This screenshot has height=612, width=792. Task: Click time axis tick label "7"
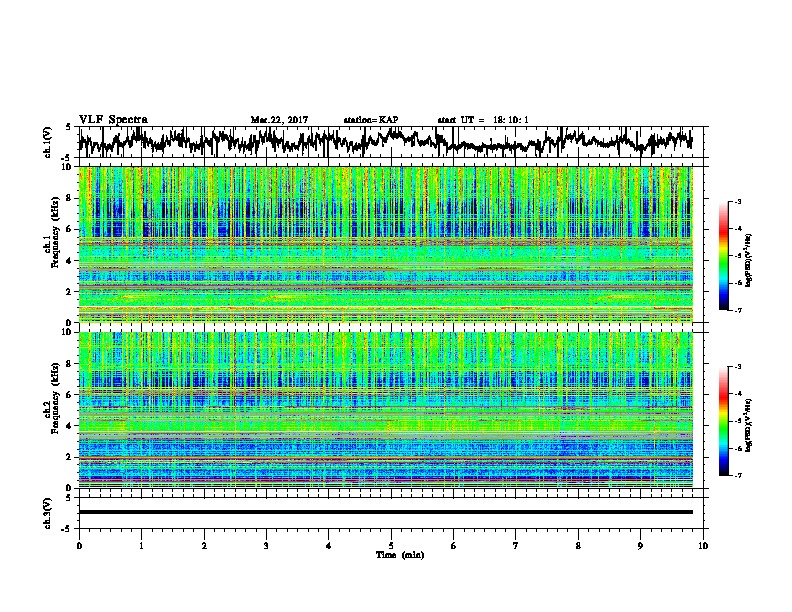pyautogui.click(x=516, y=545)
